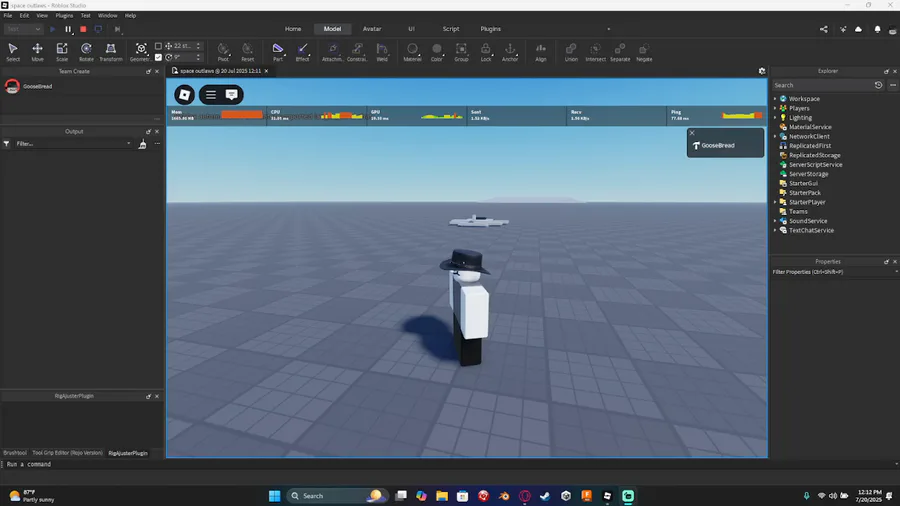Activate the Move tool

[37, 52]
